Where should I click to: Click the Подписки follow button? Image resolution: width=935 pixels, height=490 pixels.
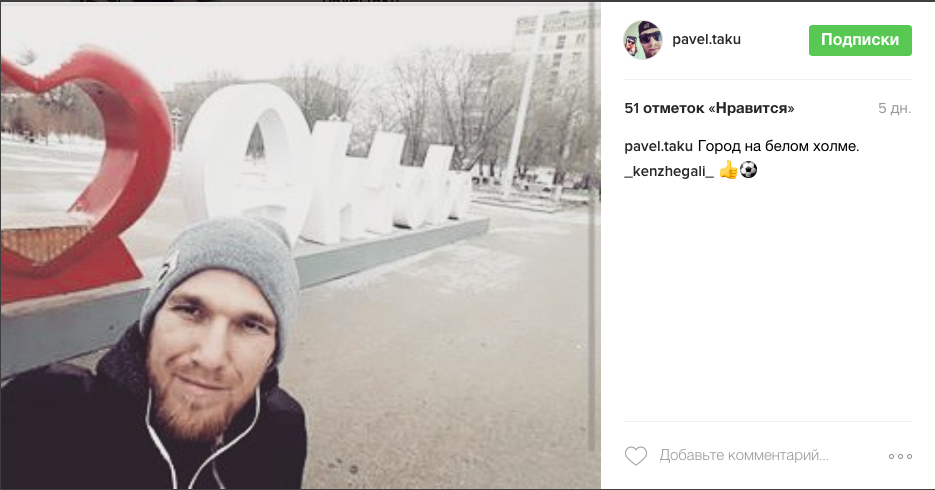(x=860, y=40)
